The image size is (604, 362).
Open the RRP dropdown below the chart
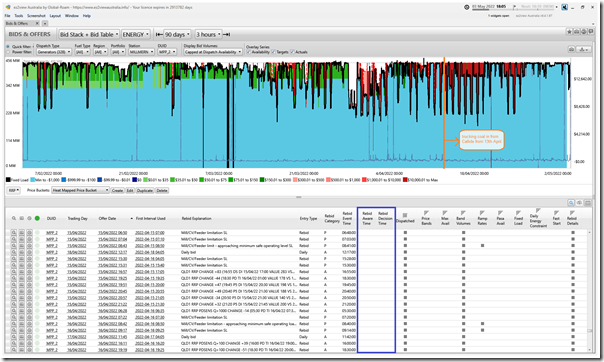coord(13,190)
